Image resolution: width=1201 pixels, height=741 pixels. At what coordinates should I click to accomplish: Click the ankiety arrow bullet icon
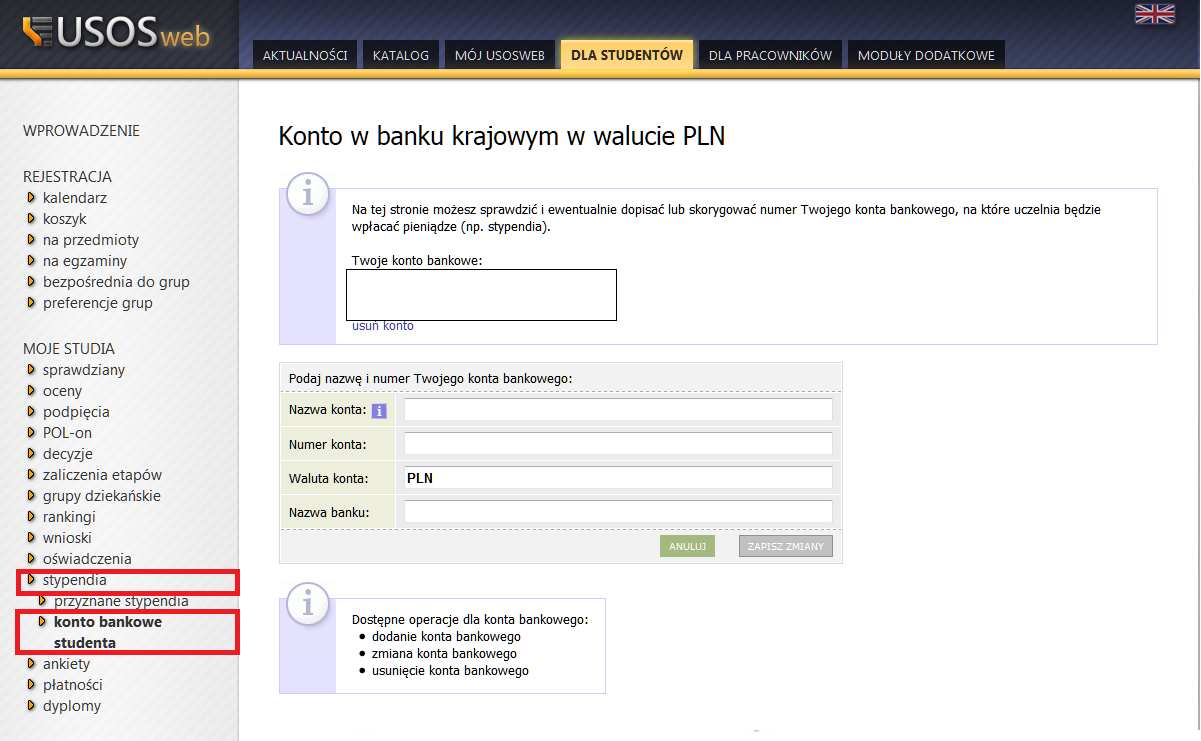coord(32,664)
